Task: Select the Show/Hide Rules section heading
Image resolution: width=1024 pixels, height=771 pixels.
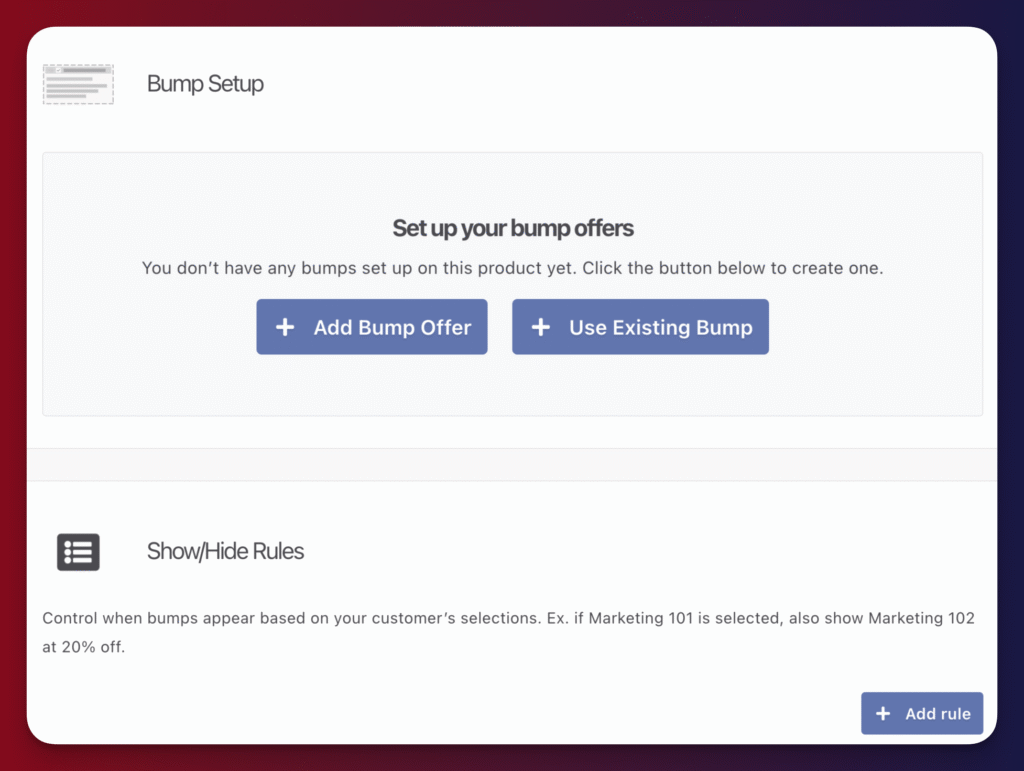Action: (225, 551)
